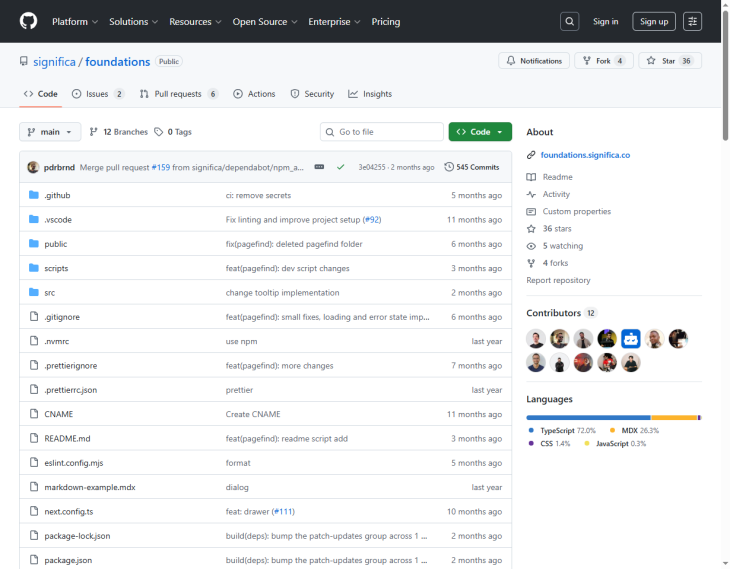The width and height of the screenshot is (730, 569).
Task: Open the Insights tab
Action: pos(370,94)
